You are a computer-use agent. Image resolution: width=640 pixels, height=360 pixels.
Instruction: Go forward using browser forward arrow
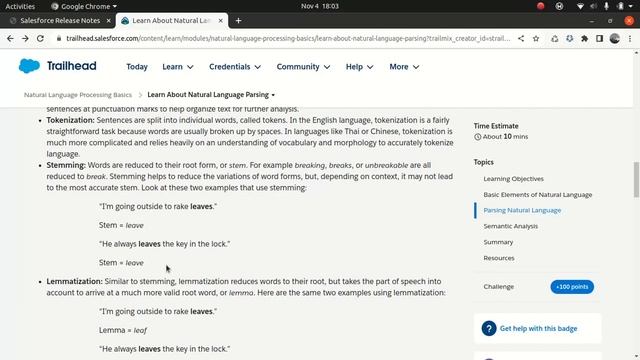click(25, 38)
